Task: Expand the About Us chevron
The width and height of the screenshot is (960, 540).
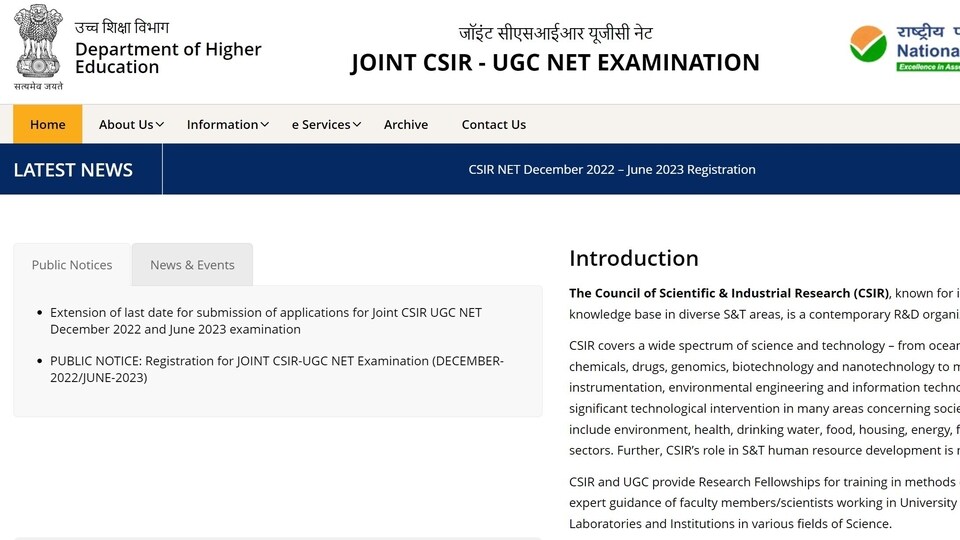Action: [x=160, y=125]
